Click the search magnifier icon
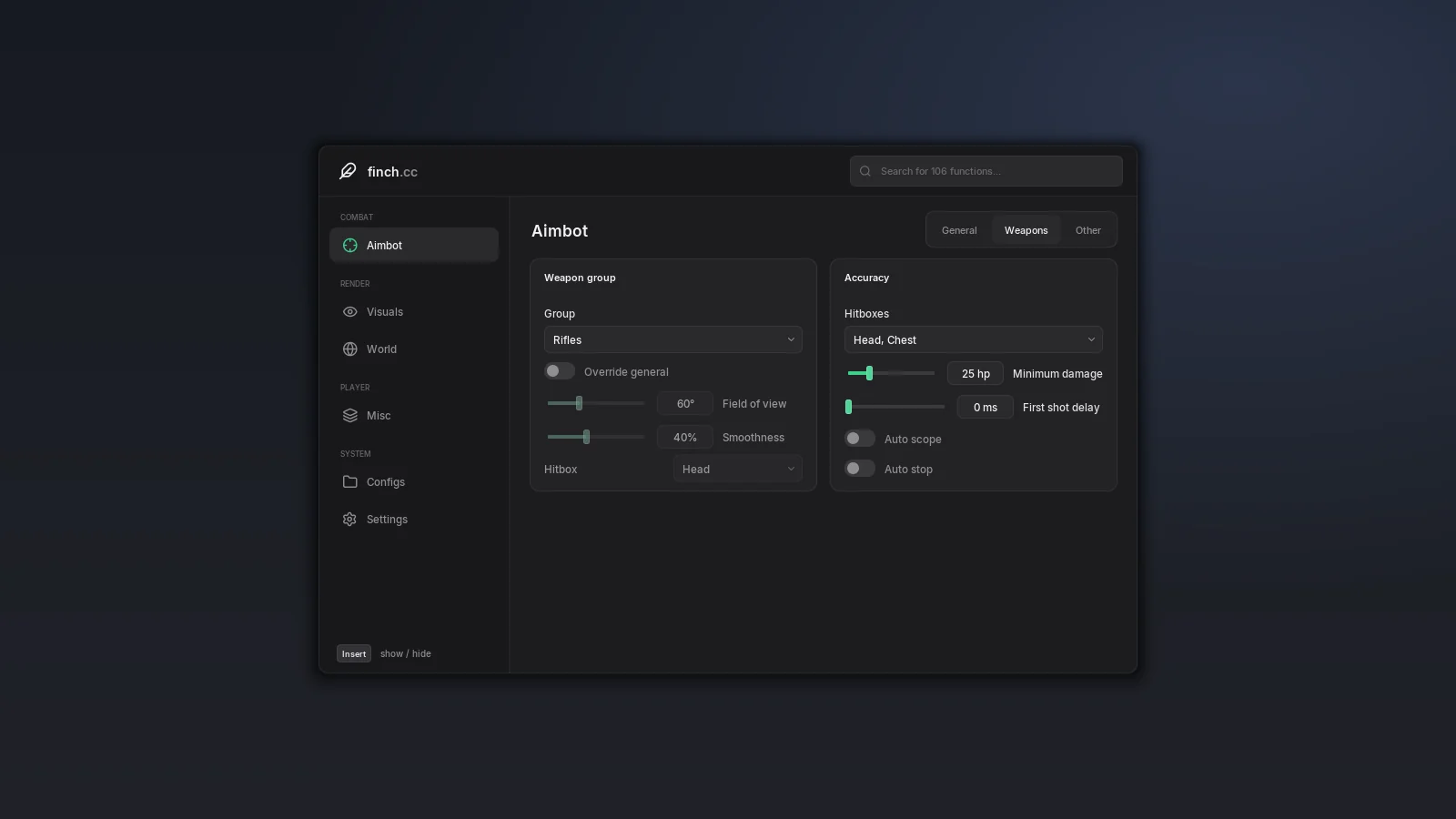1456x819 pixels. [865, 171]
